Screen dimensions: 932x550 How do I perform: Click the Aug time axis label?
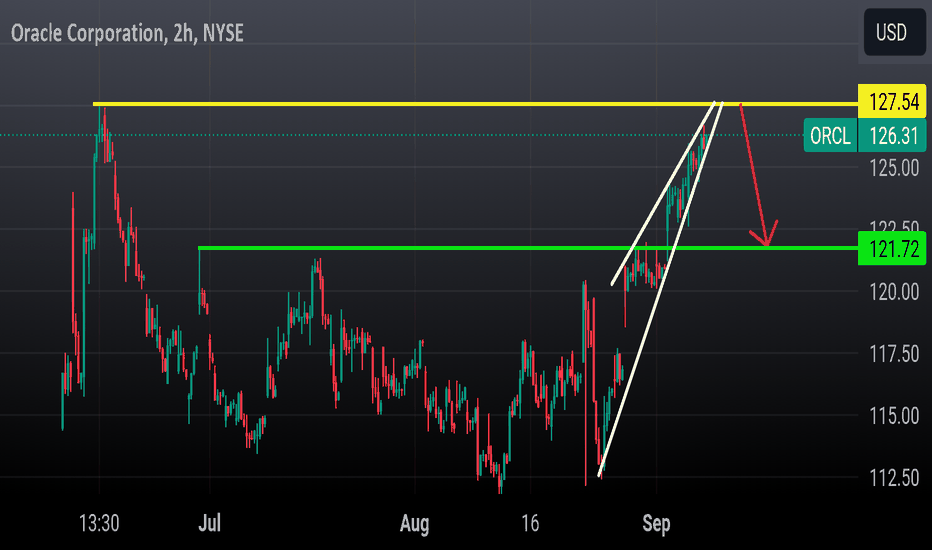(x=414, y=524)
